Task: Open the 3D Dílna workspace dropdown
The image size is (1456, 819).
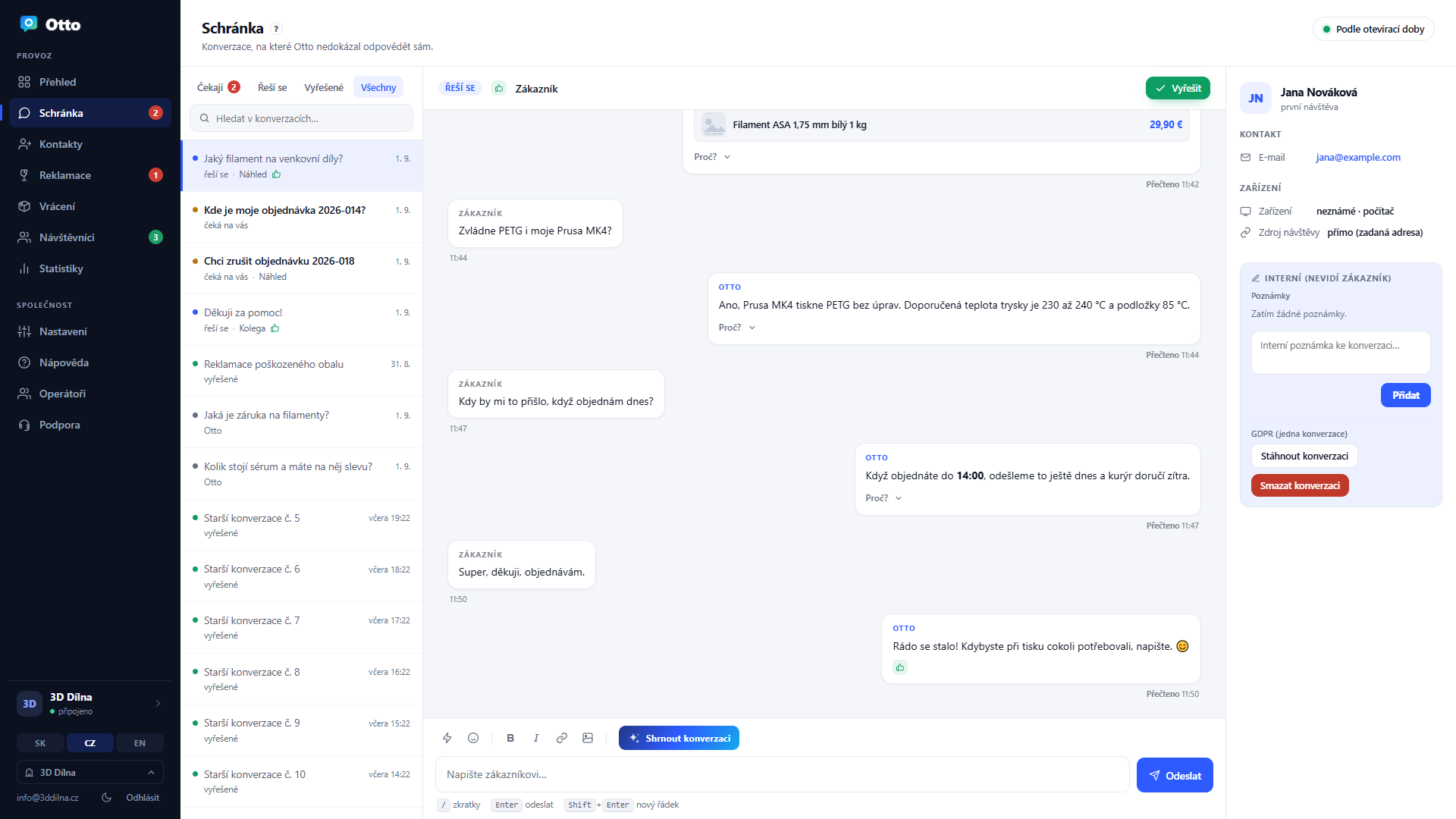Action: [90, 772]
